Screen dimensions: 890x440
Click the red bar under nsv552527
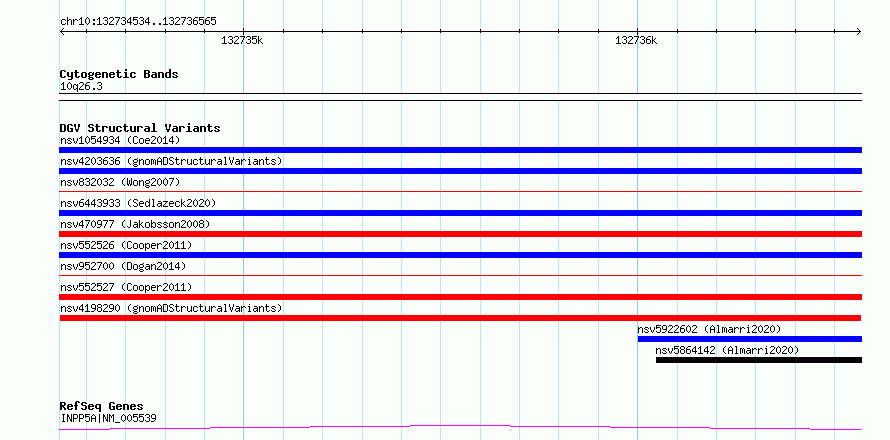coord(460,297)
